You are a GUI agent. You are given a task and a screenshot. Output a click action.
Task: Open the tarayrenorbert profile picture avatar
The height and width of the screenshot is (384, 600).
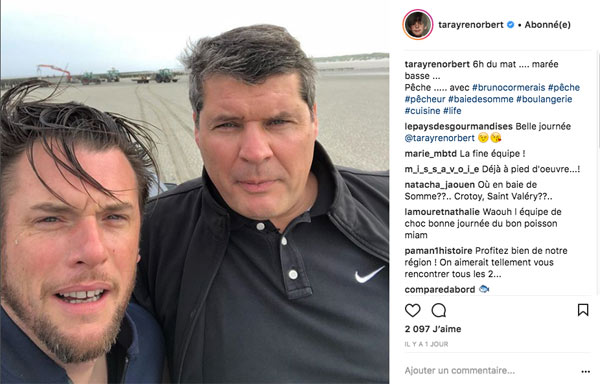pyautogui.click(x=417, y=24)
